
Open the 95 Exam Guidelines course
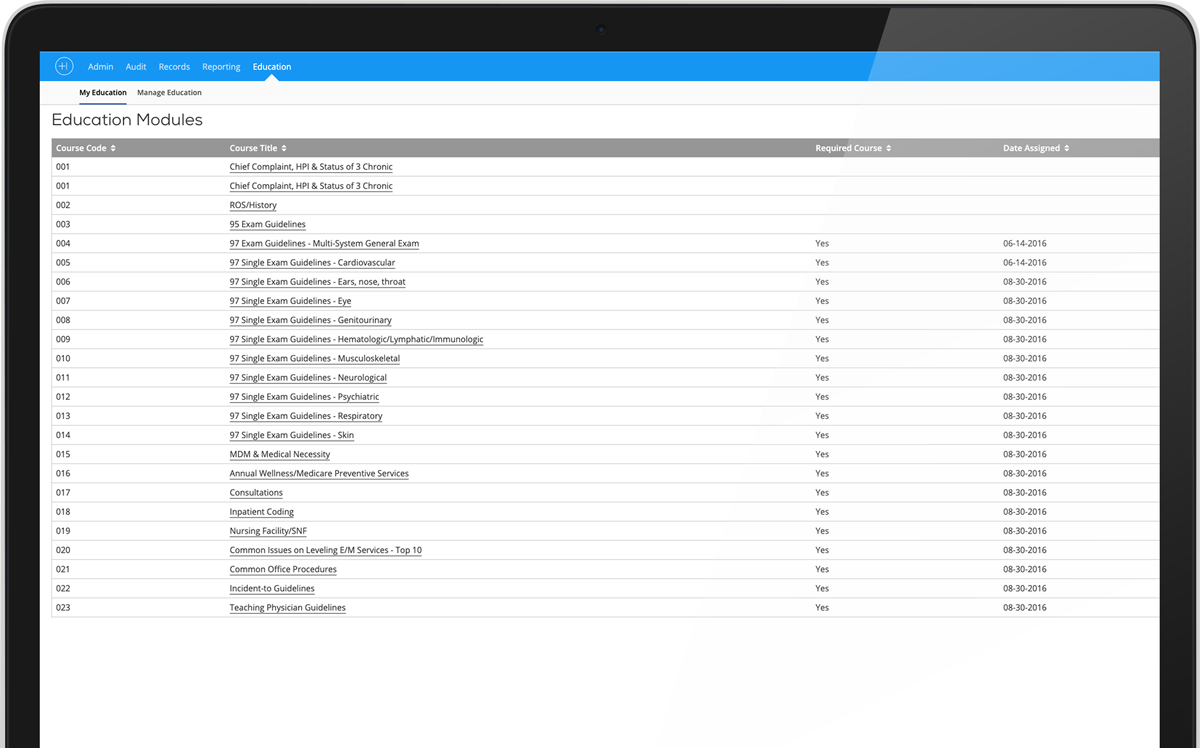(x=267, y=224)
